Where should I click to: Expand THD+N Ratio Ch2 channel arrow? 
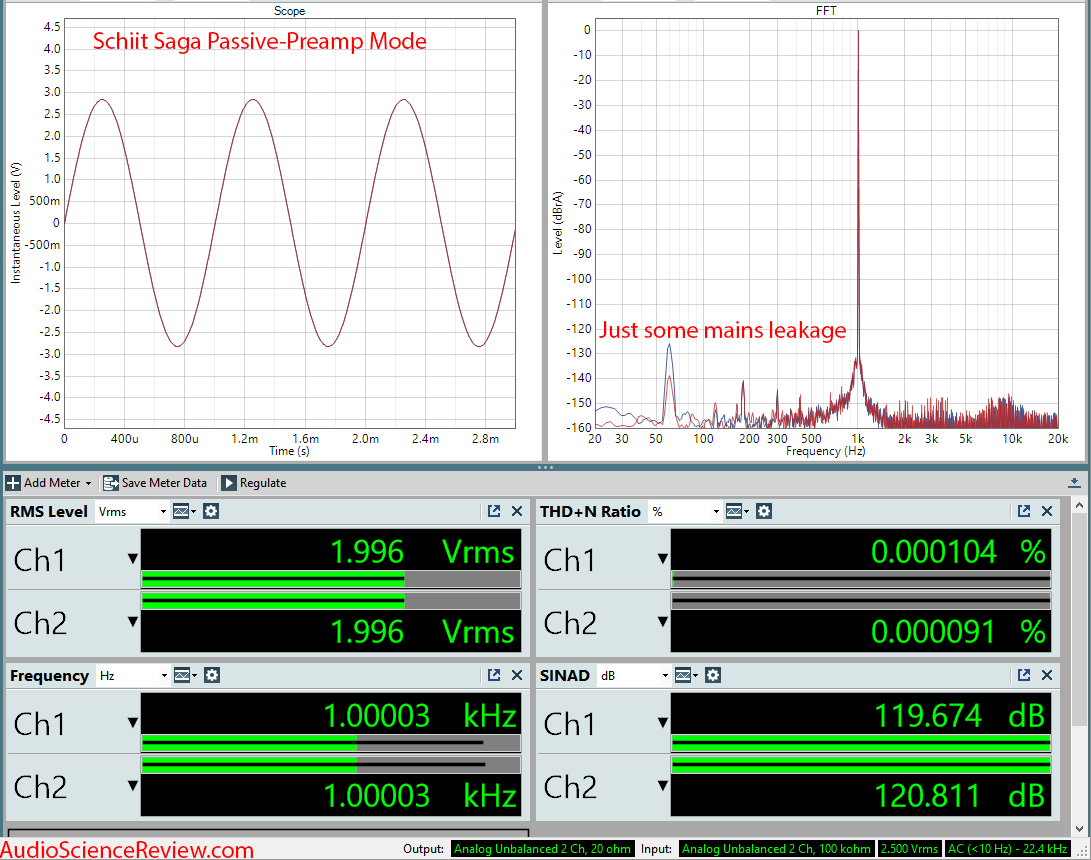(663, 621)
